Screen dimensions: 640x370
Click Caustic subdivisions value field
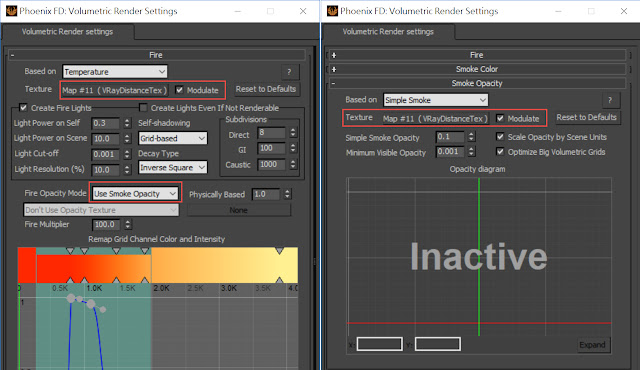coord(271,164)
